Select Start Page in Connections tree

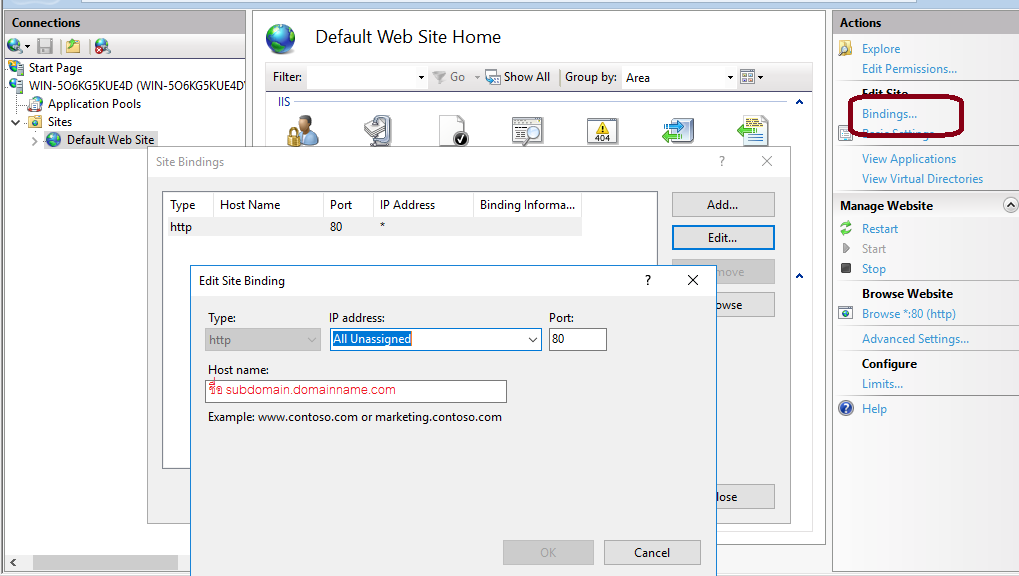[x=55, y=68]
